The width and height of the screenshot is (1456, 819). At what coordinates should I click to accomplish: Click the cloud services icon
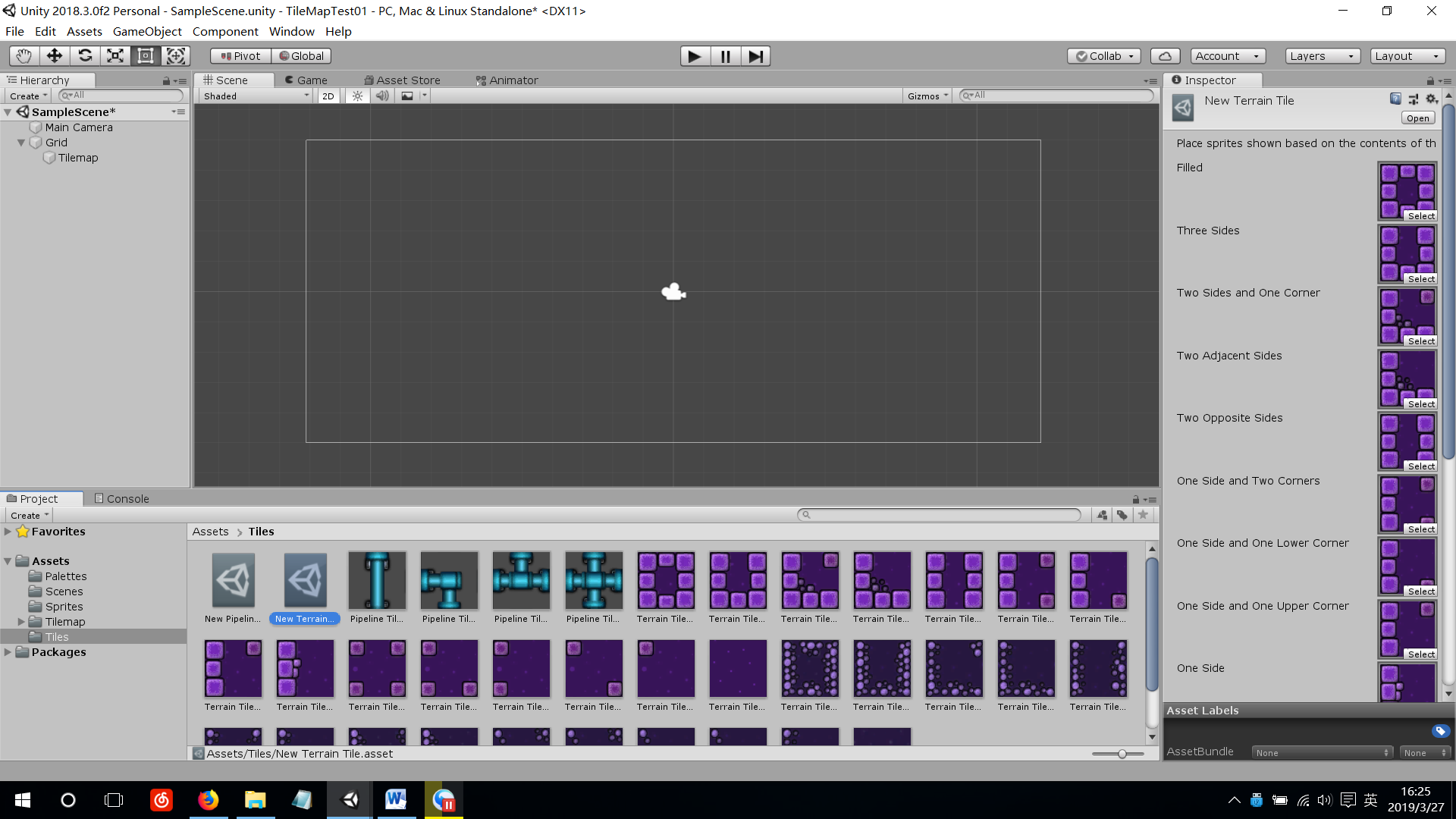1165,56
